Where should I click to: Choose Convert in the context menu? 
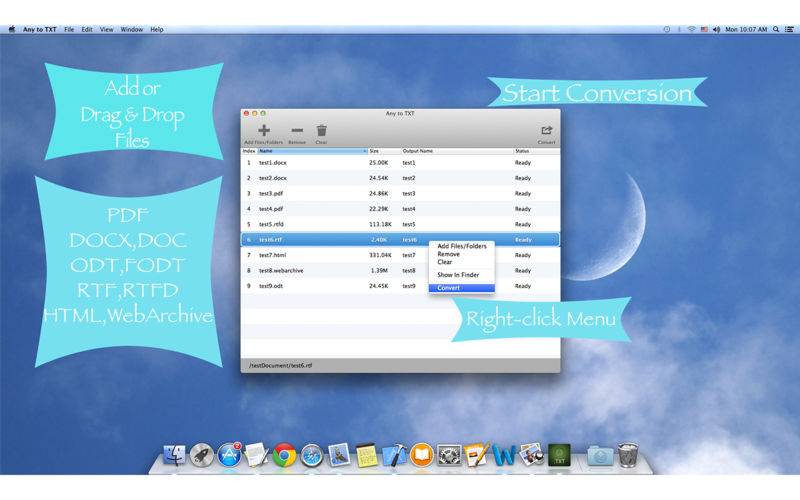coord(462,288)
